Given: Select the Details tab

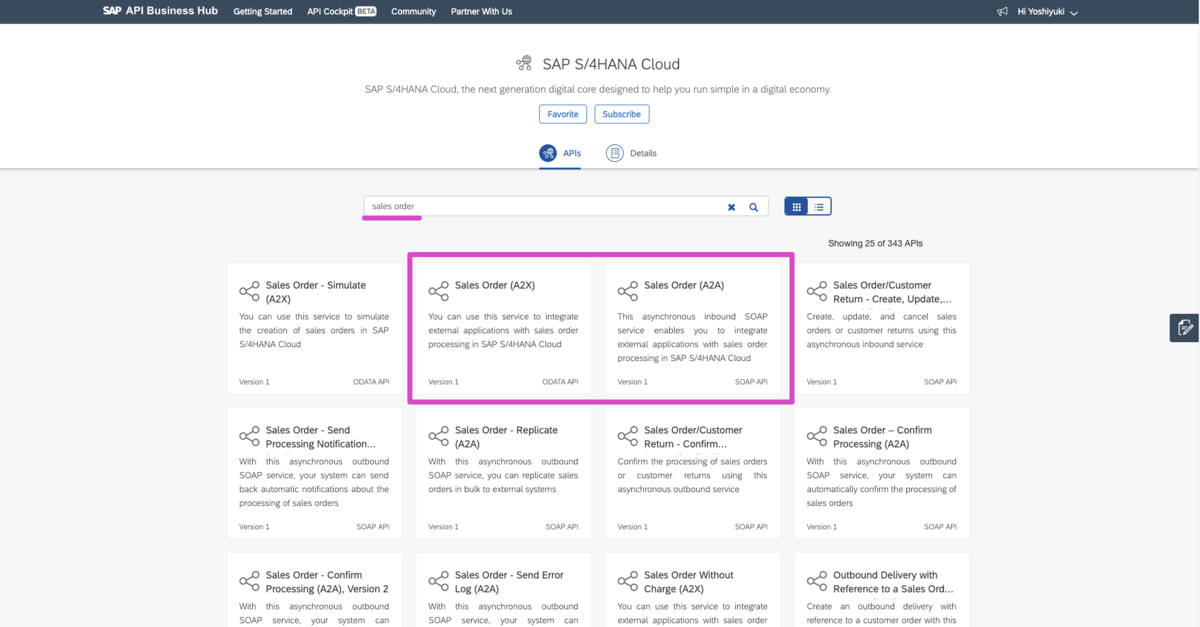Looking at the screenshot, I should (x=631, y=153).
